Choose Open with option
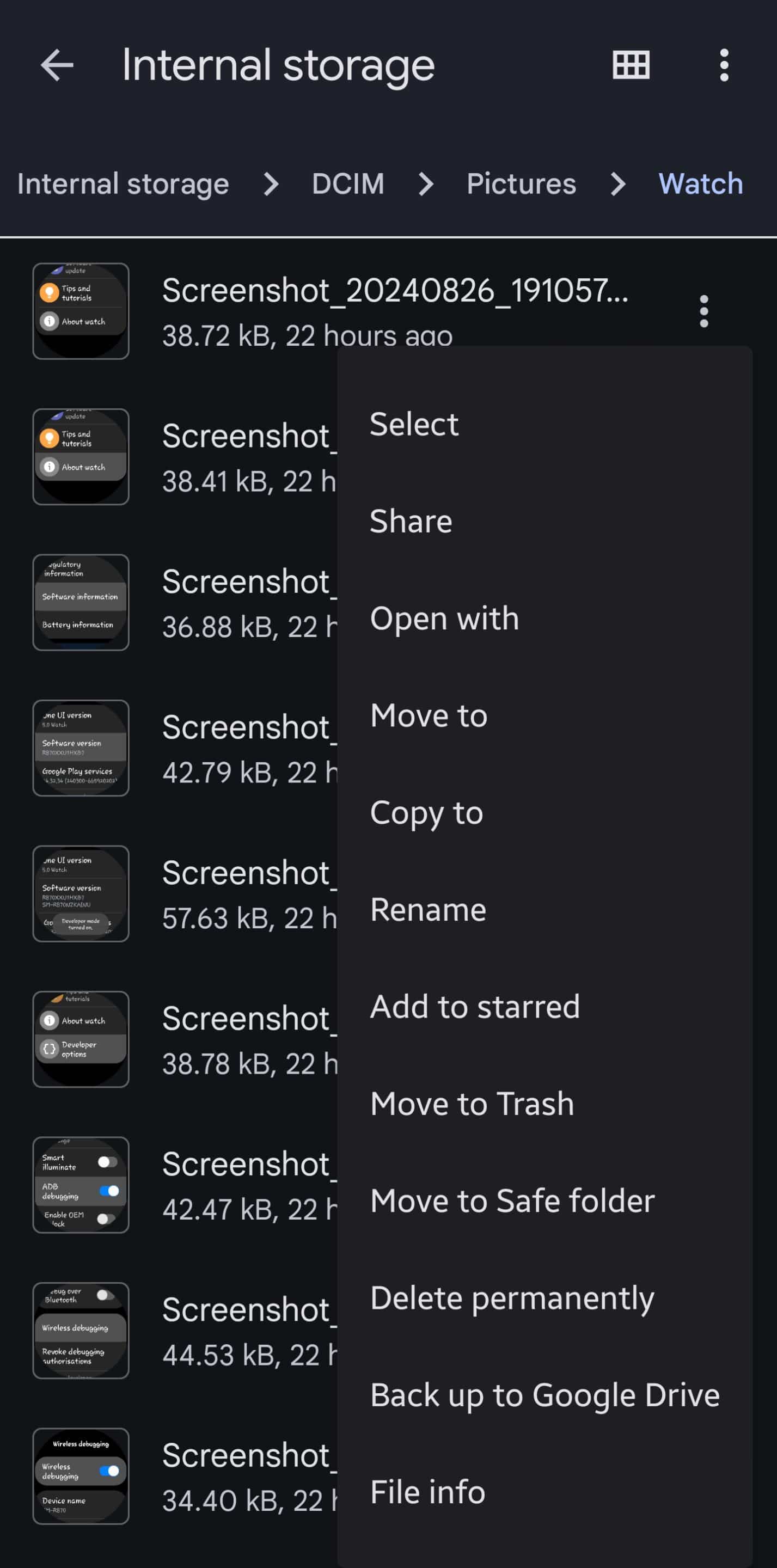The height and width of the screenshot is (1568, 777). click(444, 618)
